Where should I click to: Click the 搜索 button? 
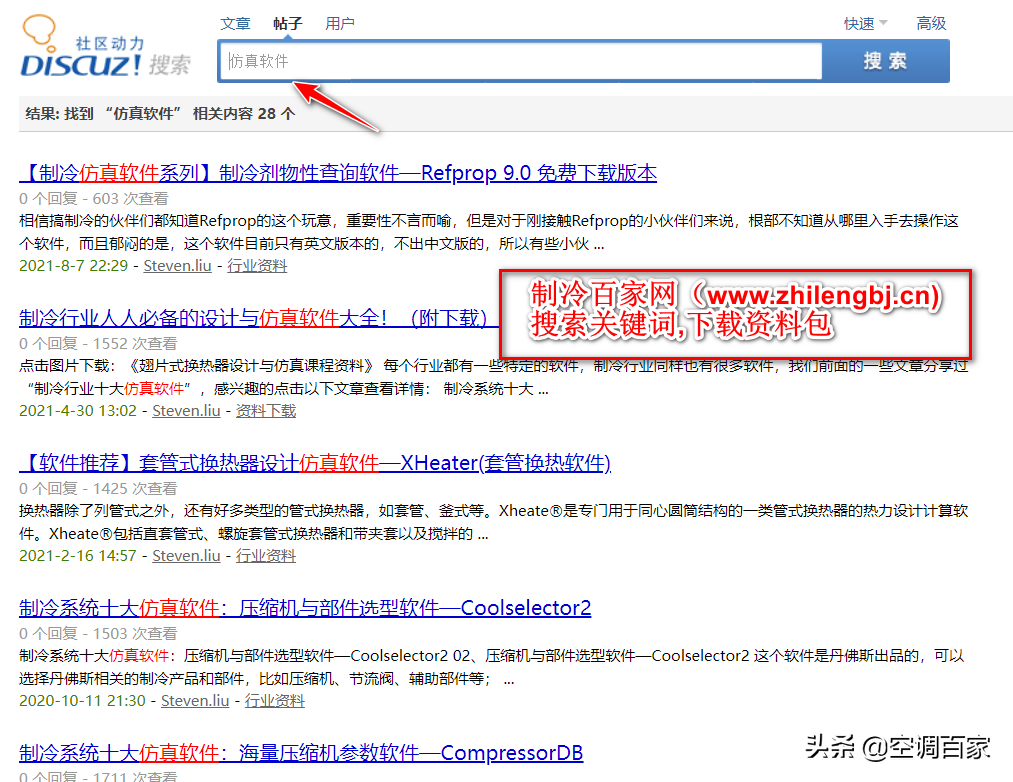(886, 61)
